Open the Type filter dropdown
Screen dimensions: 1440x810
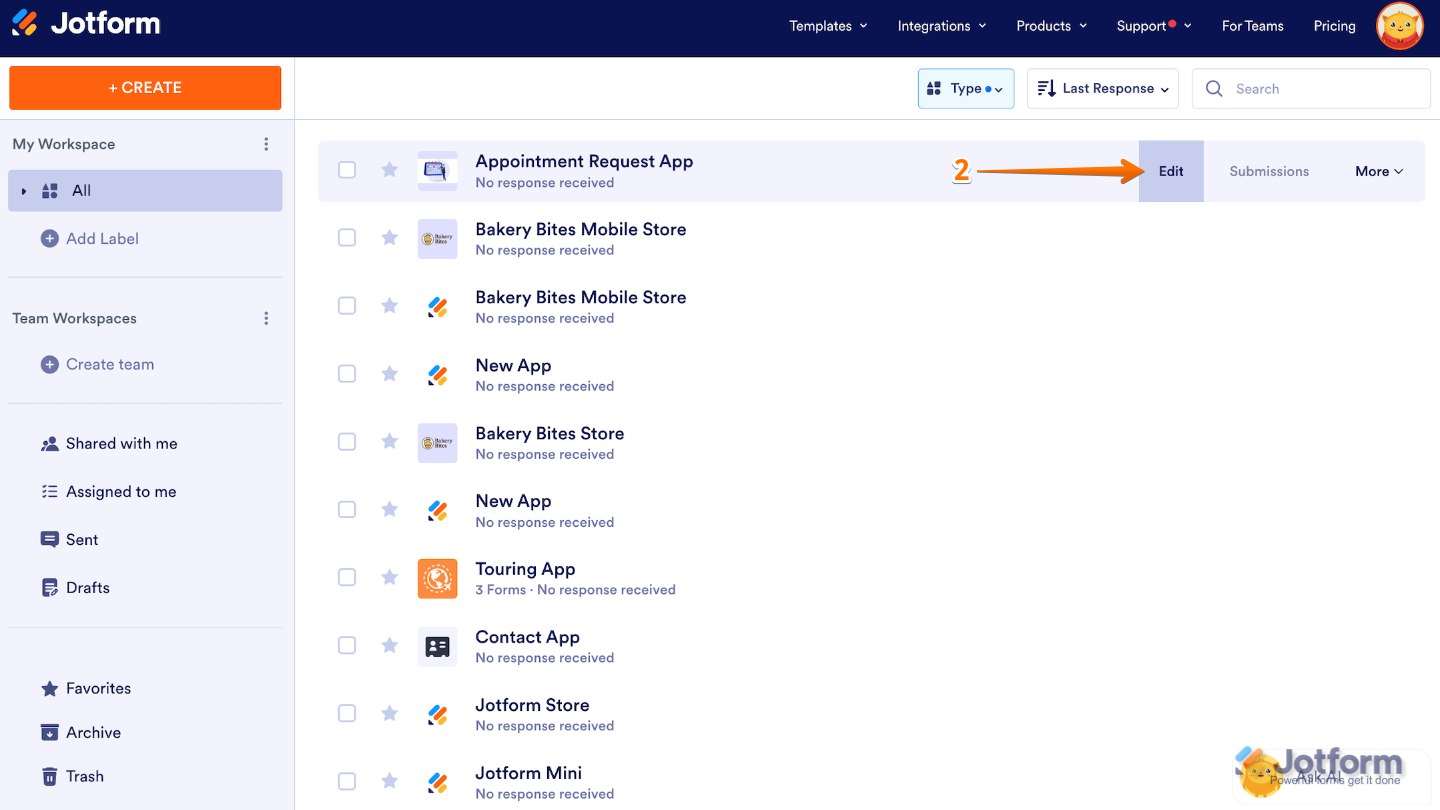pyautogui.click(x=965, y=89)
